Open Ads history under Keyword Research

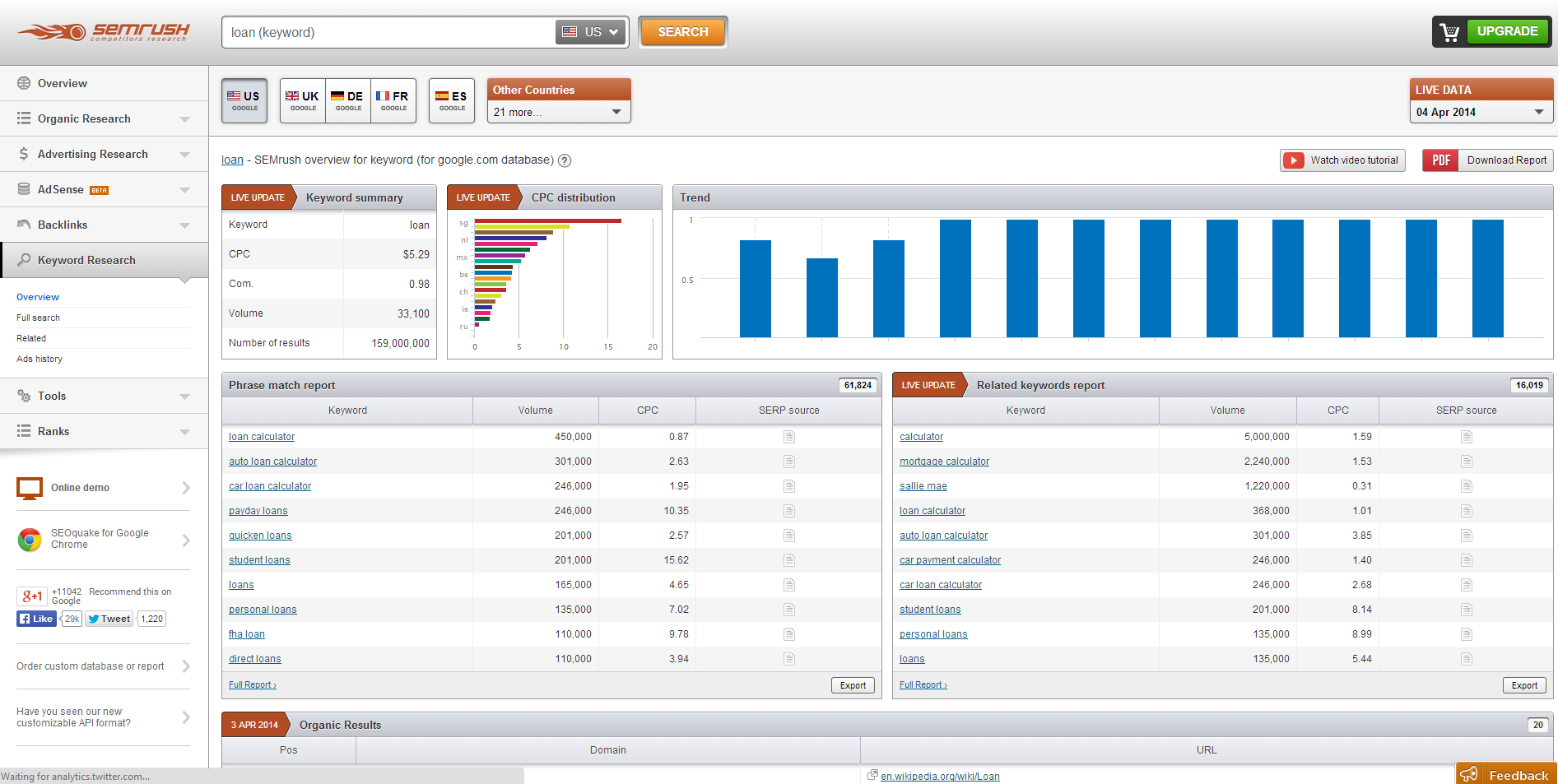40,359
